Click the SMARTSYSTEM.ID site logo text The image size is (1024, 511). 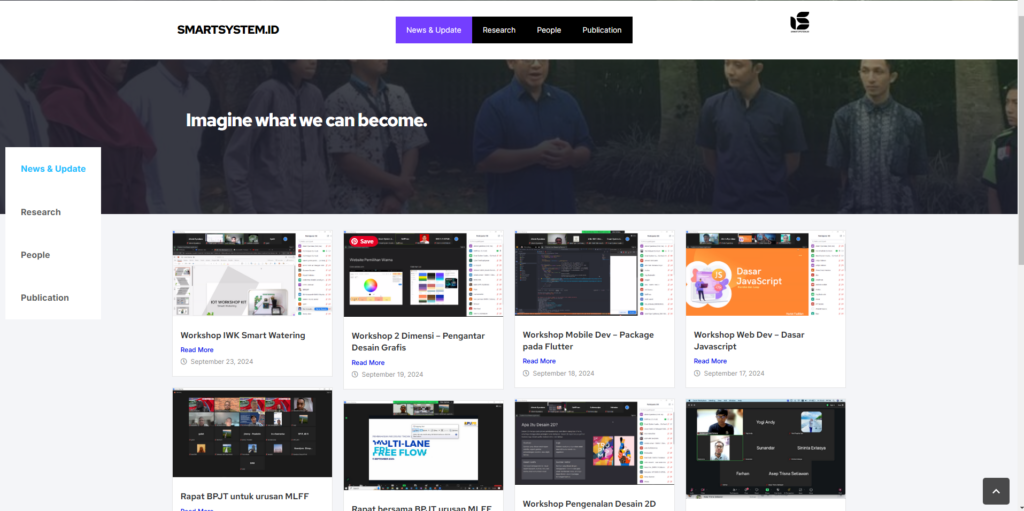(x=228, y=30)
